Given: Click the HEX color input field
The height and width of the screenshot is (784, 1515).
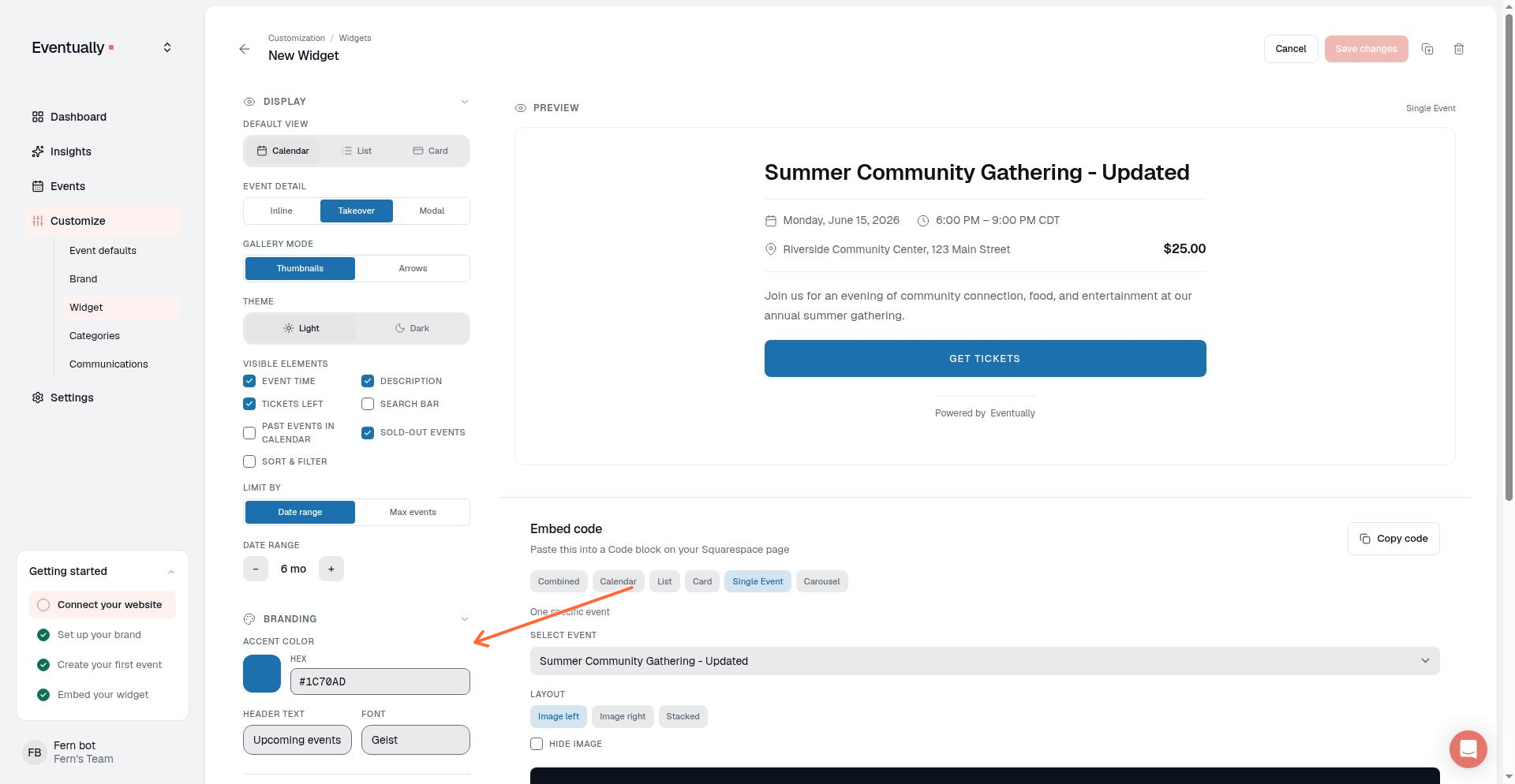Looking at the screenshot, I should pos(380,681).
